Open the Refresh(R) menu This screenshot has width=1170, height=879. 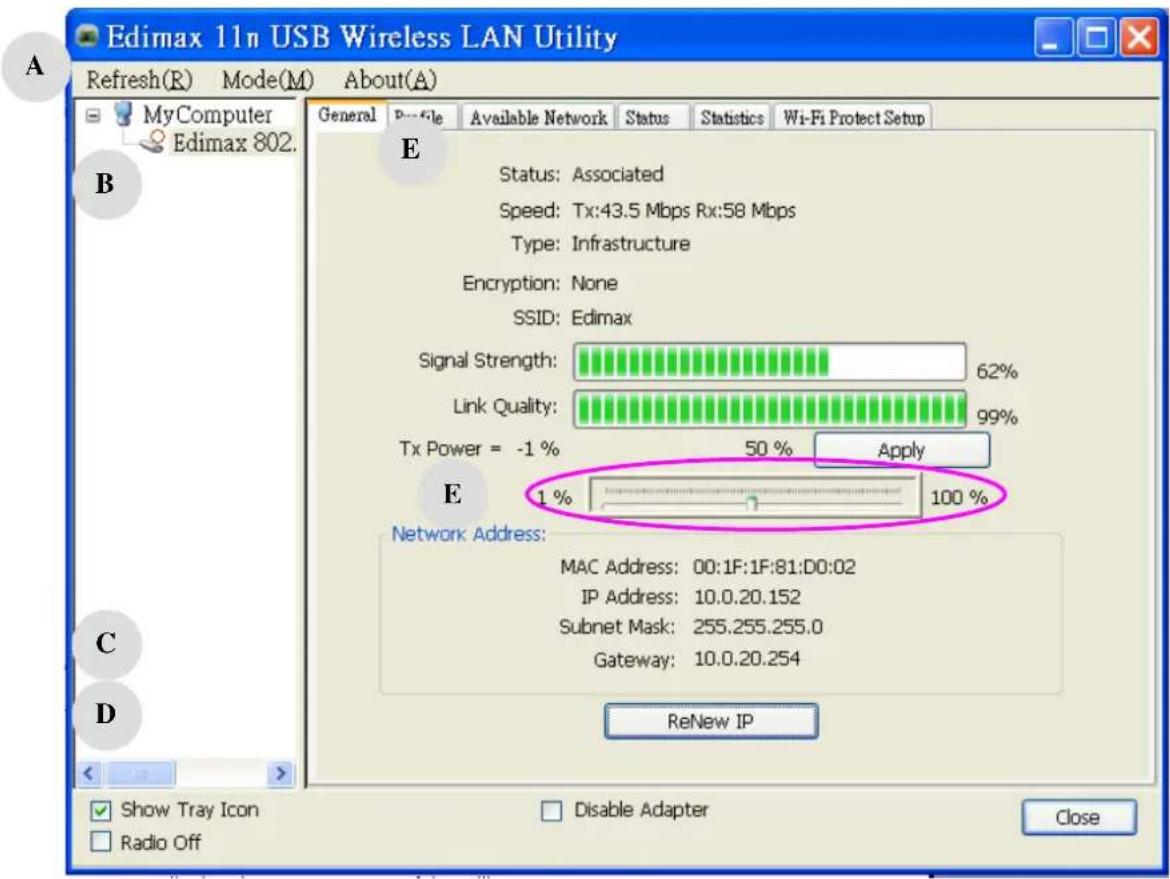point(139,80)
